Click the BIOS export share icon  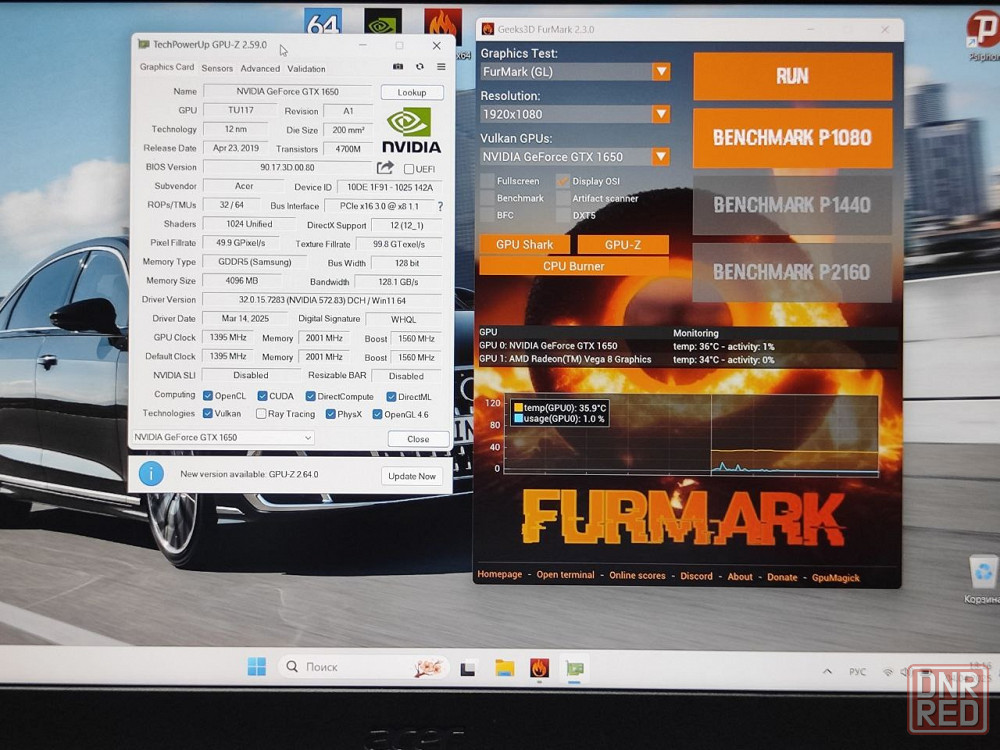pyautogui.click(x=385, y=168)
